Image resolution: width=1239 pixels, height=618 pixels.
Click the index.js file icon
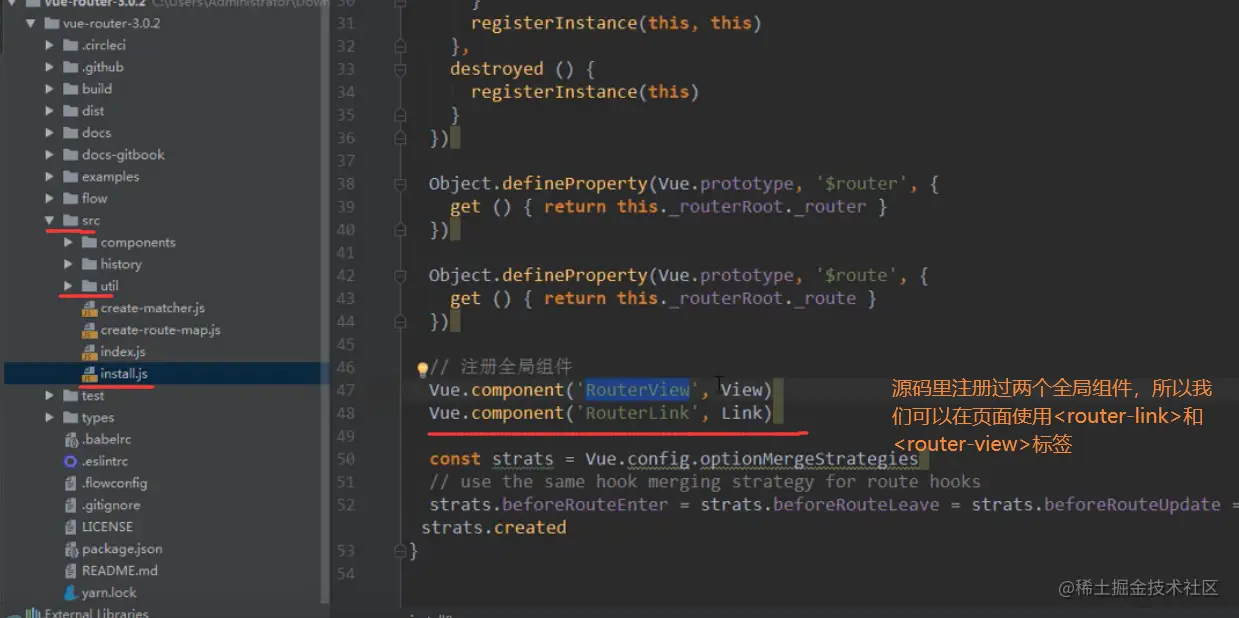89,352
